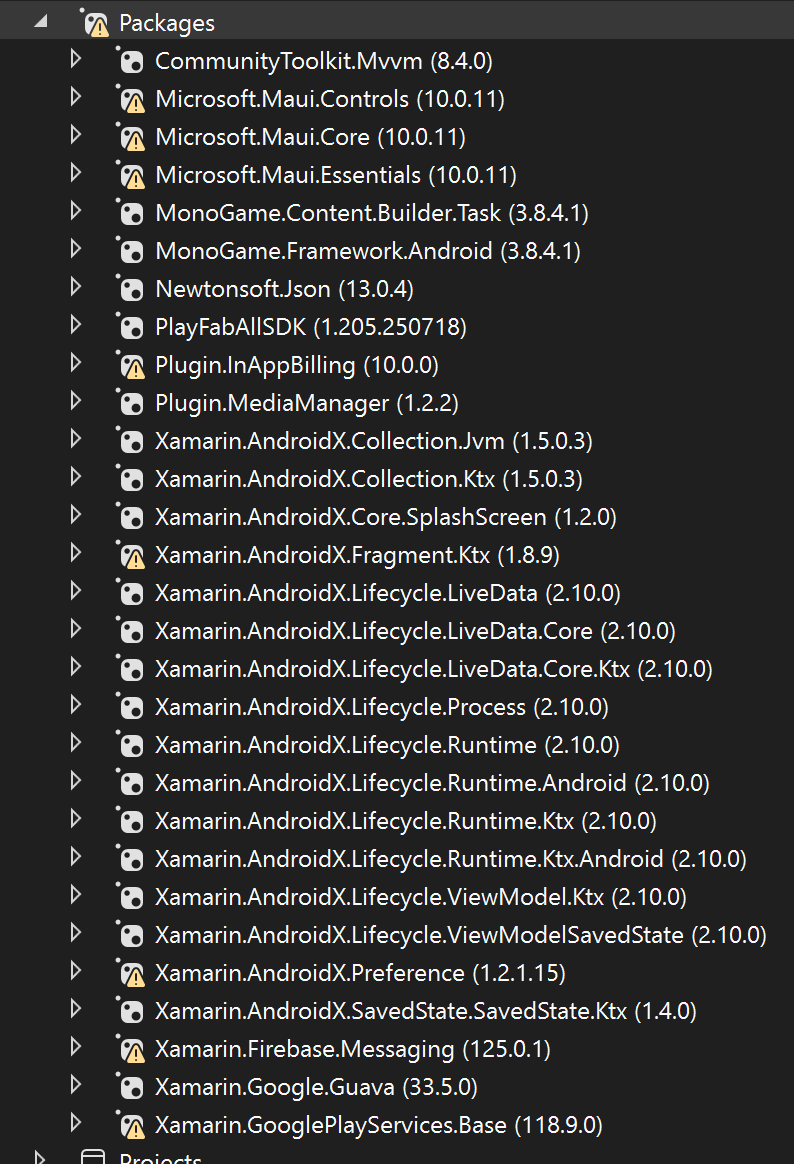Select Xamarin.AndroidX.SavedState.SavedState.Ktx (1.4.0)
Image resolution: width=794 pixels, height=1164 pixels.
[x=425, y=1011]
